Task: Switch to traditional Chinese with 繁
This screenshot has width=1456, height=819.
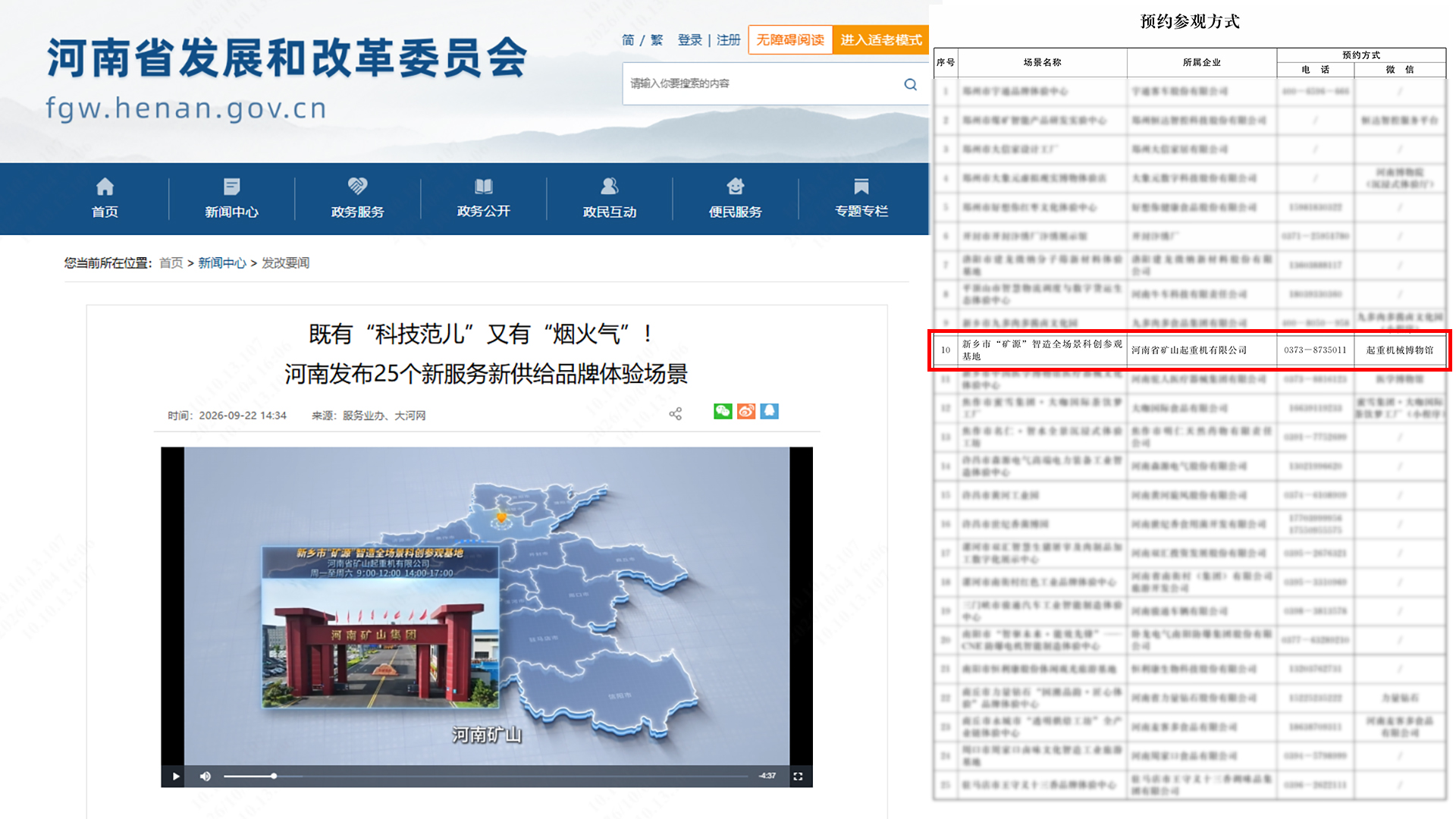Action: click(657, 39)
